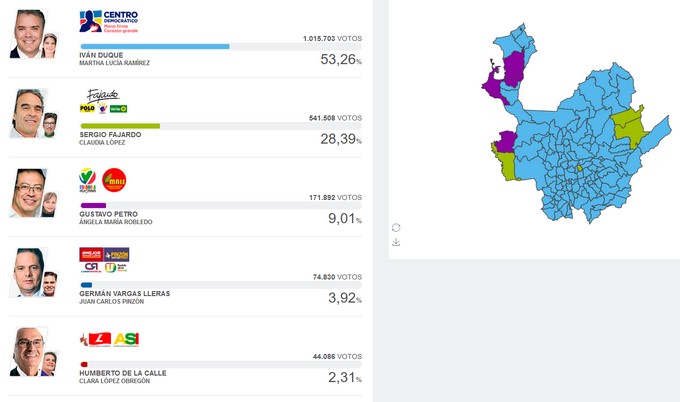Click the red MAIS party logo

pos(114,180)
